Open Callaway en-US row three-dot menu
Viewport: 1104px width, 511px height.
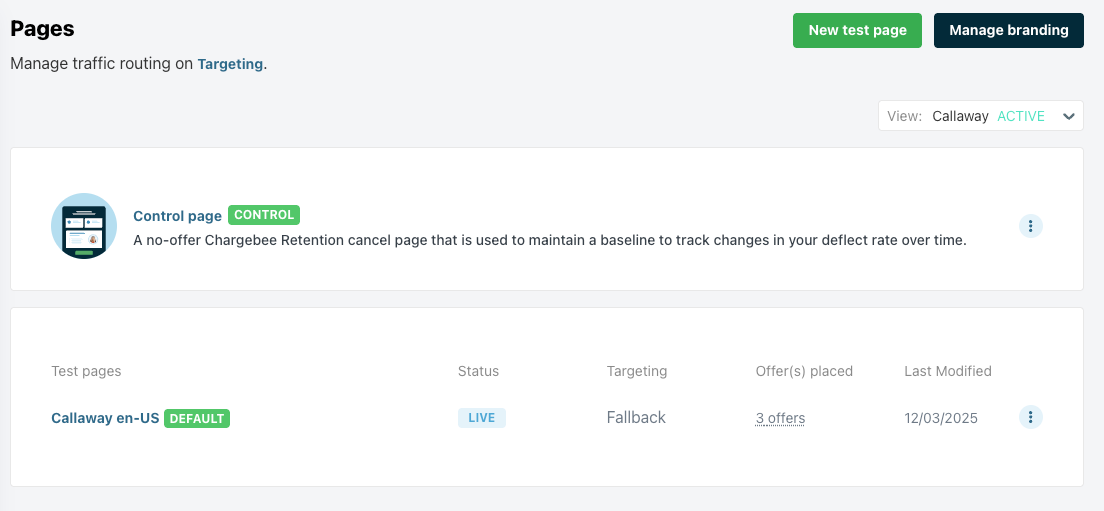[1031, 417]
